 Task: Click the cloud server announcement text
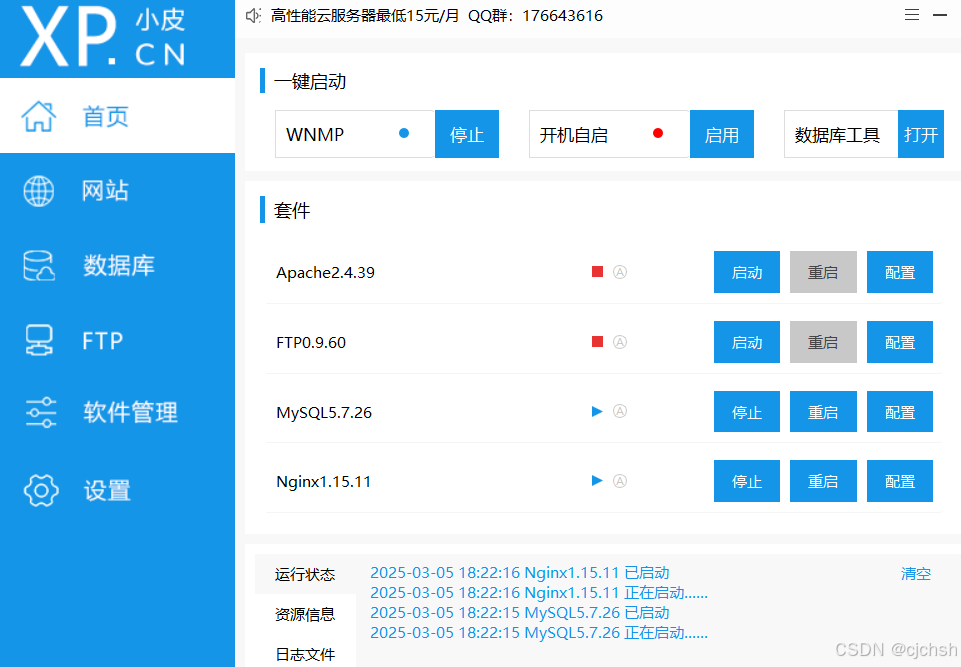(437, 15)
